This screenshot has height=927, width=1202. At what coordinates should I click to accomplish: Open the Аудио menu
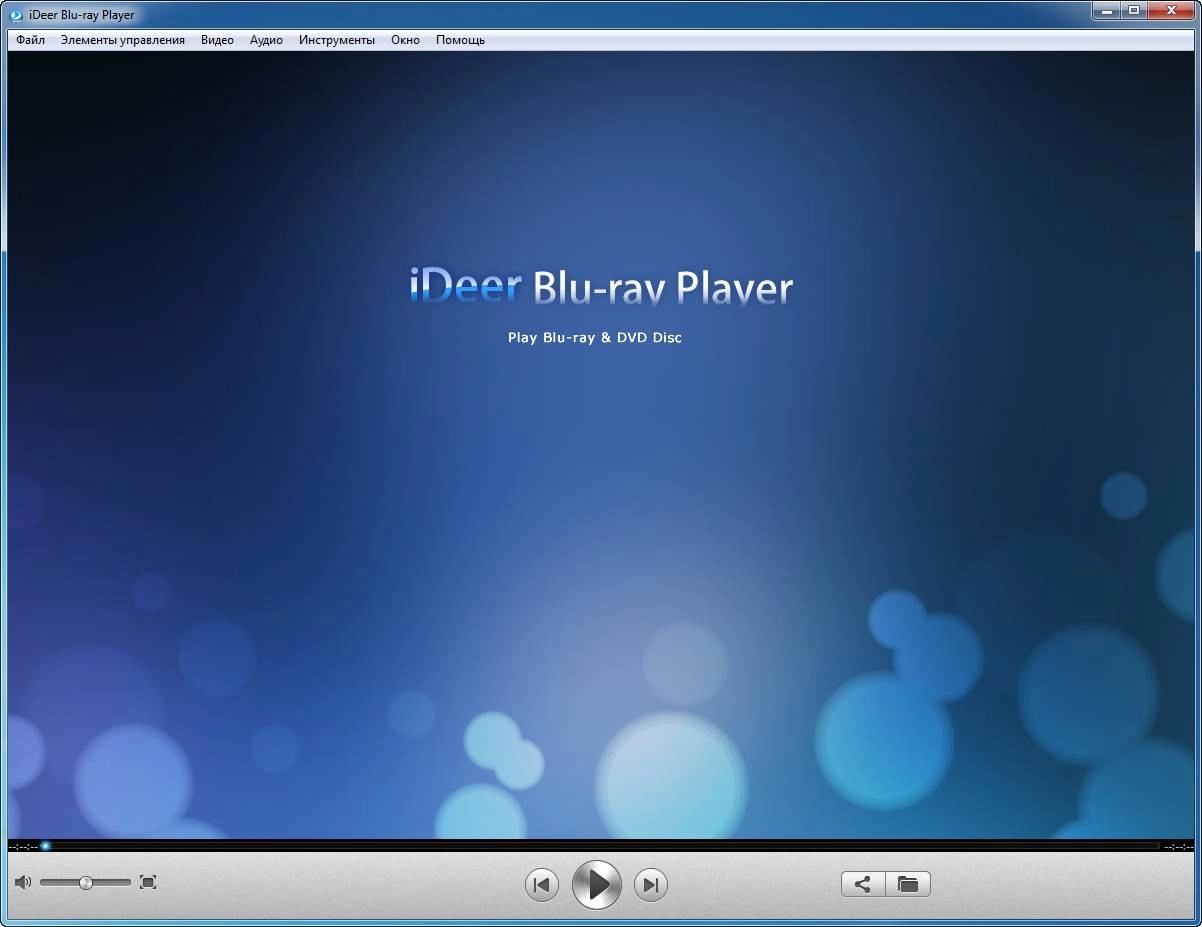266,40
